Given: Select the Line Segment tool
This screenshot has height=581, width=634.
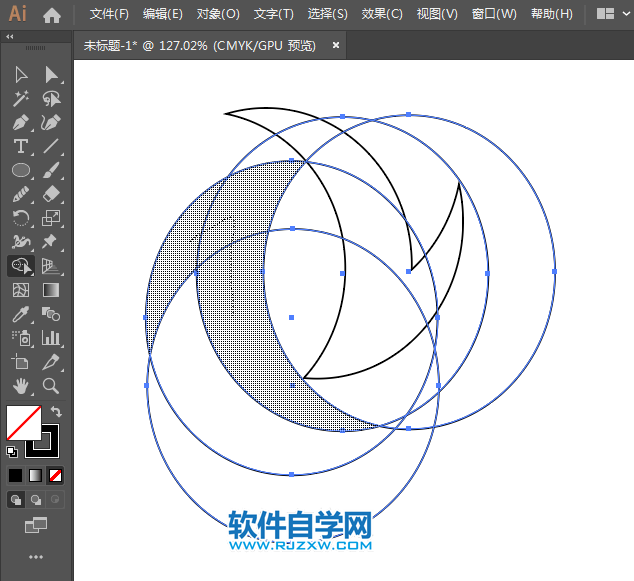Looking at the screenshot, I should coord(51,146).
